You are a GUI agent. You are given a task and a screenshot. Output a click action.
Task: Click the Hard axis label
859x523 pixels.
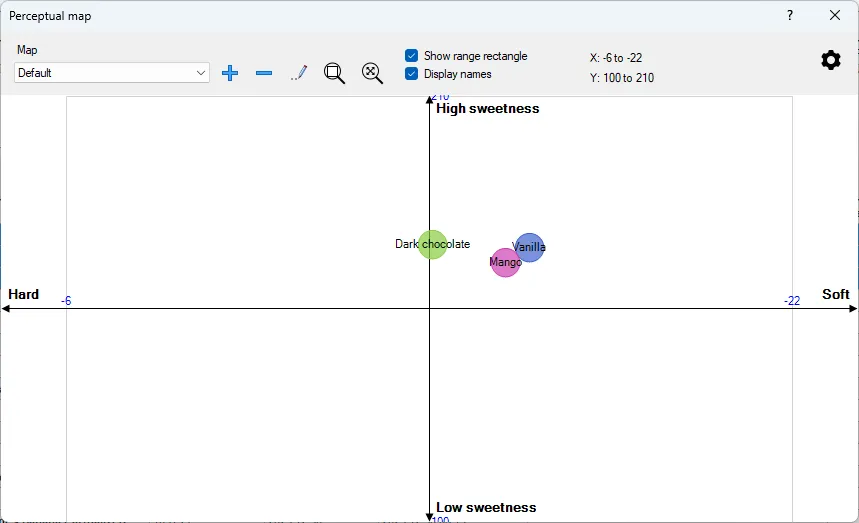pyautogui.click(x=24, y=294)
